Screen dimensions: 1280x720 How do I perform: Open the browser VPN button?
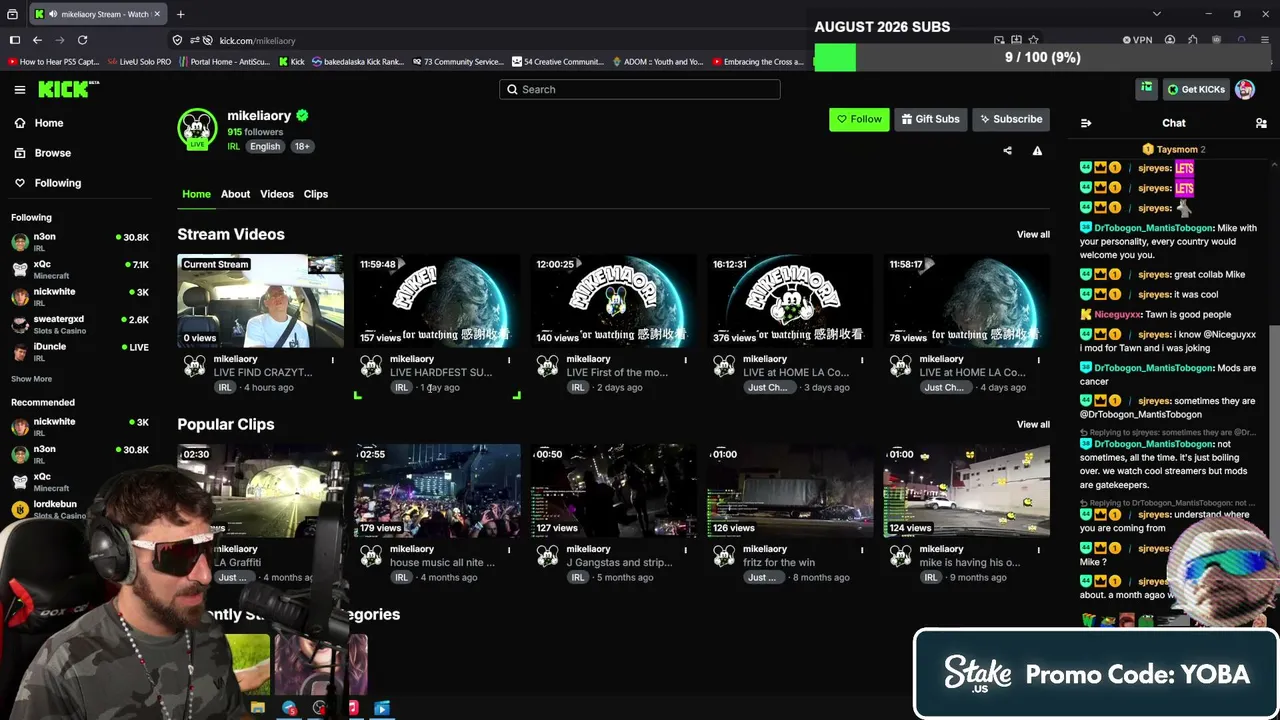pyautogui.click(x=1137, y=40)
